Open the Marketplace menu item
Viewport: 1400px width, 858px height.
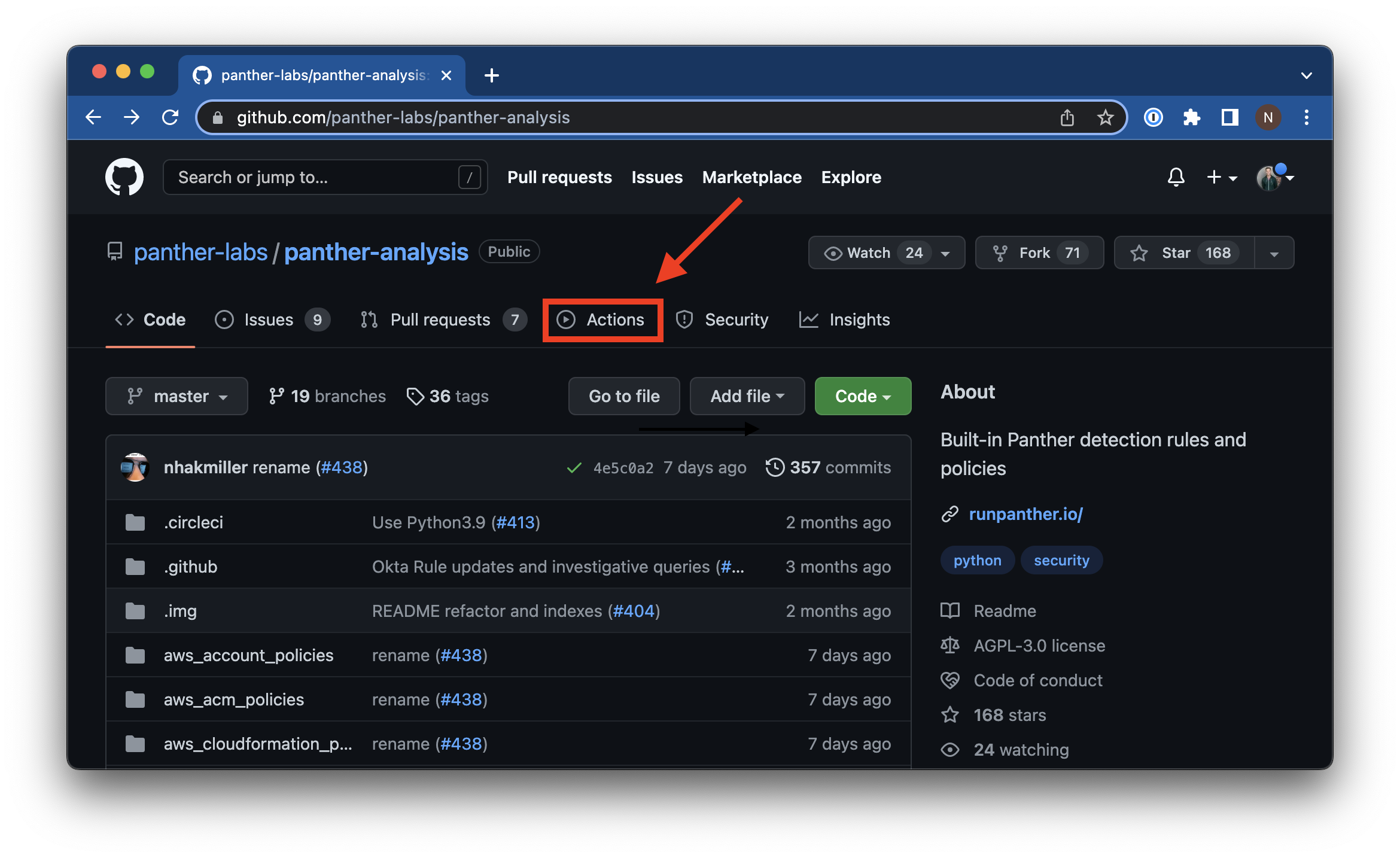752,177
